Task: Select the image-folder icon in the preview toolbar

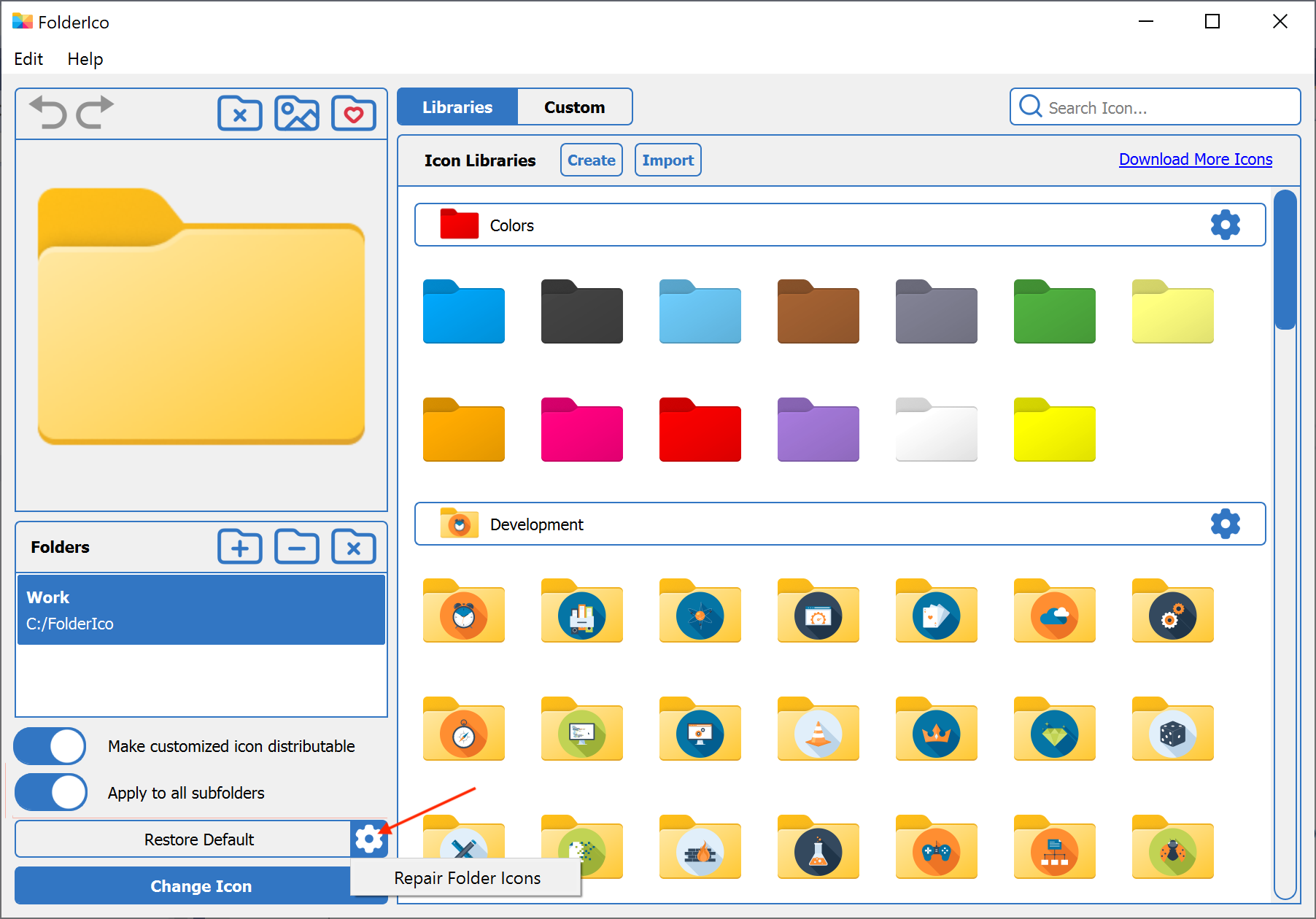Action: (x=297, y=113)
